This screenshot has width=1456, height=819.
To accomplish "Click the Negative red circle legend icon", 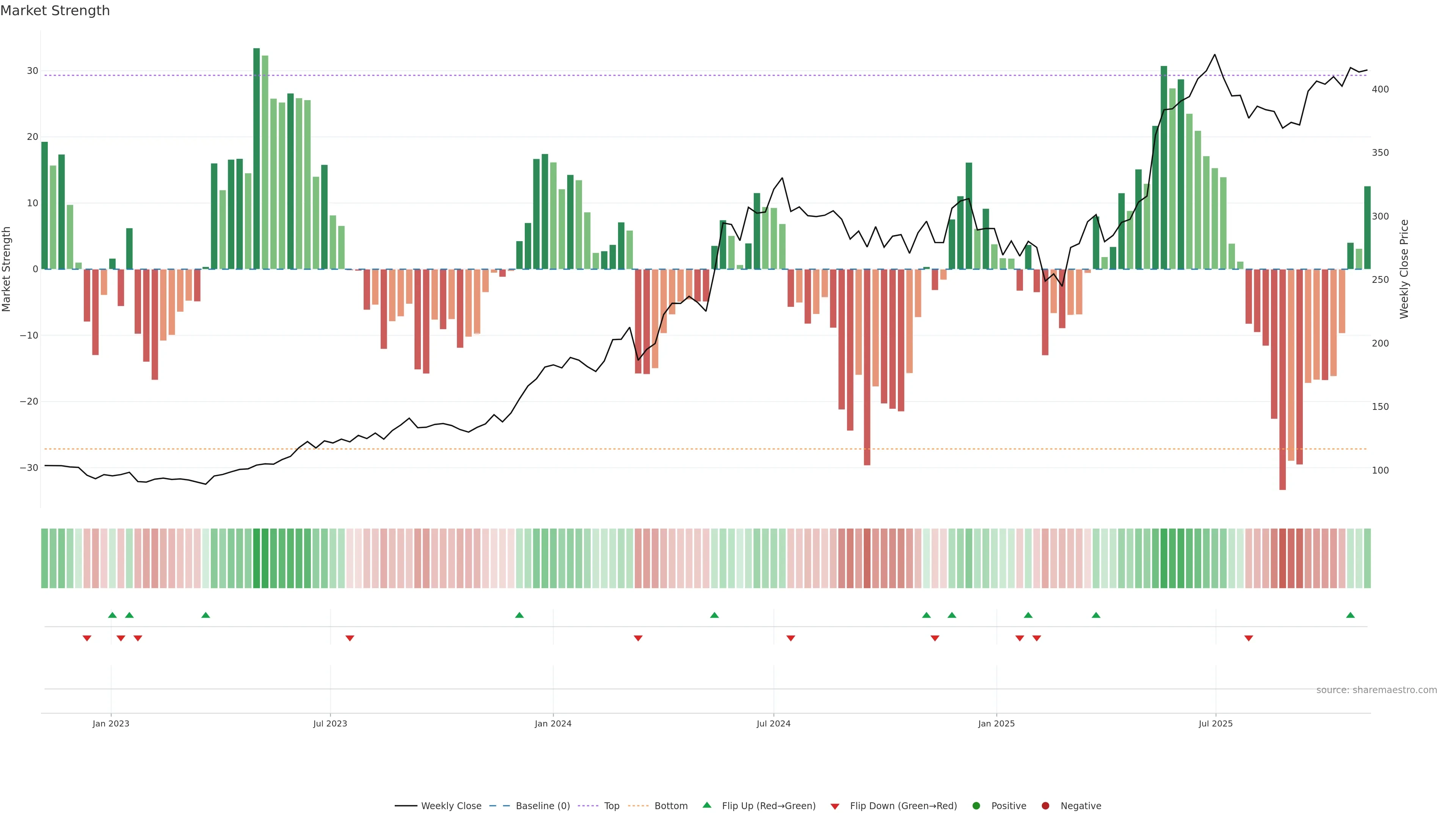I will pyautogui.click(x=1045, y=805).
